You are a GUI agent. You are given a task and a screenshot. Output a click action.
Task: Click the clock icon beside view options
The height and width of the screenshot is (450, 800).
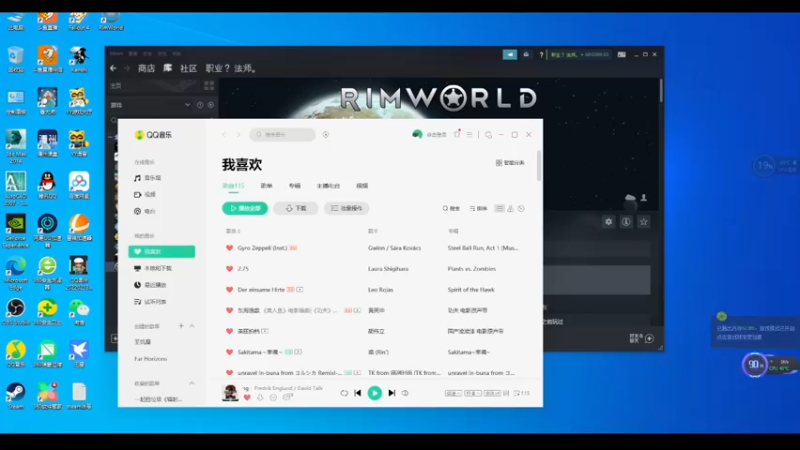click(x=521, y=209)
